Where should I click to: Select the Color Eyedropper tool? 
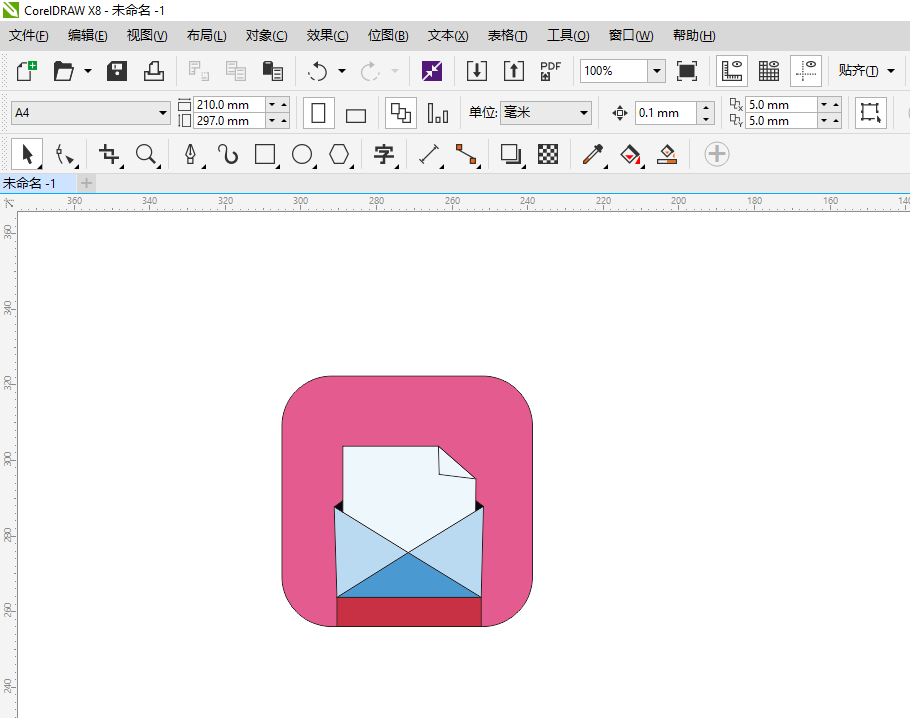point(593,154)
